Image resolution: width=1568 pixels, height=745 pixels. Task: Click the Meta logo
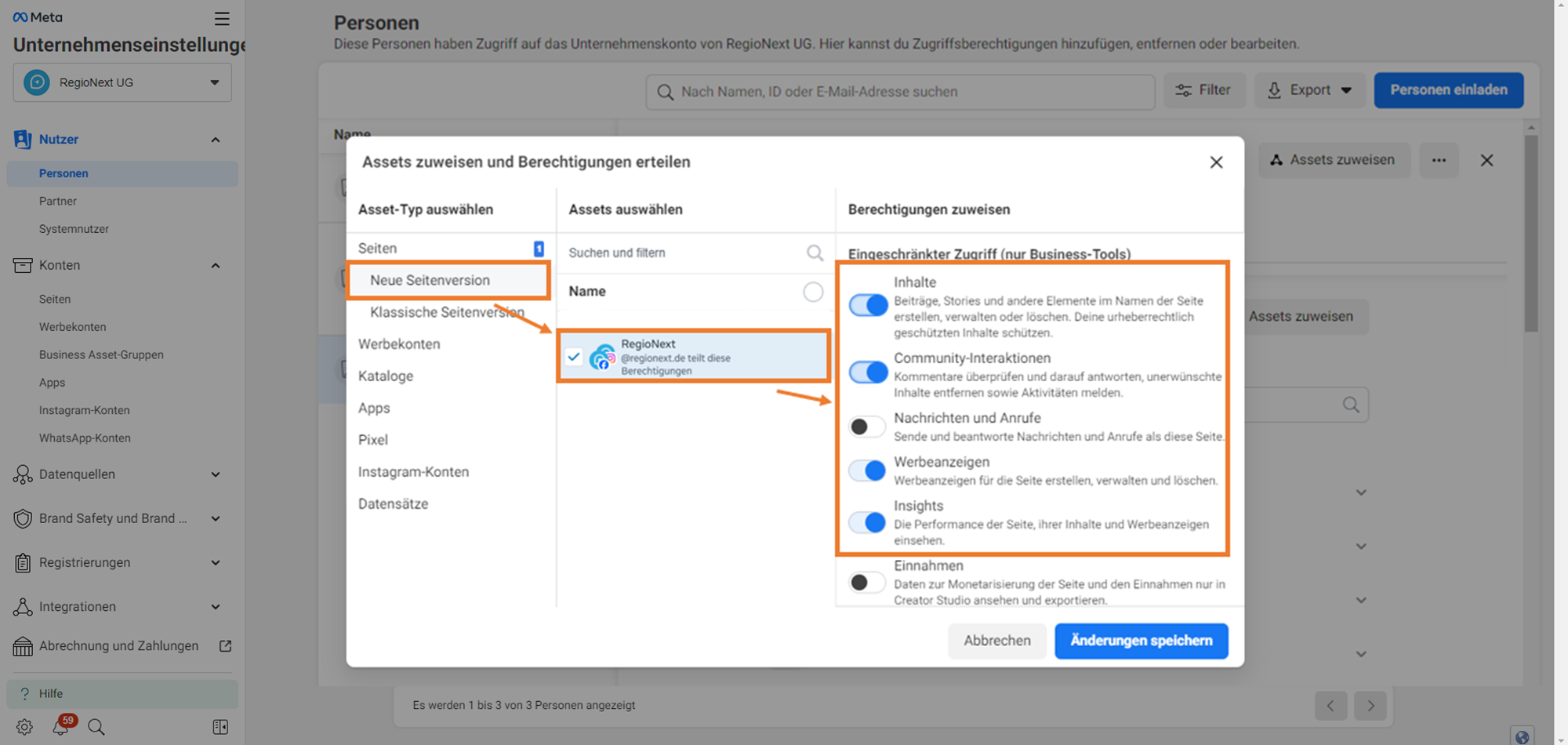pyautogui.click(x=38, y=17)
